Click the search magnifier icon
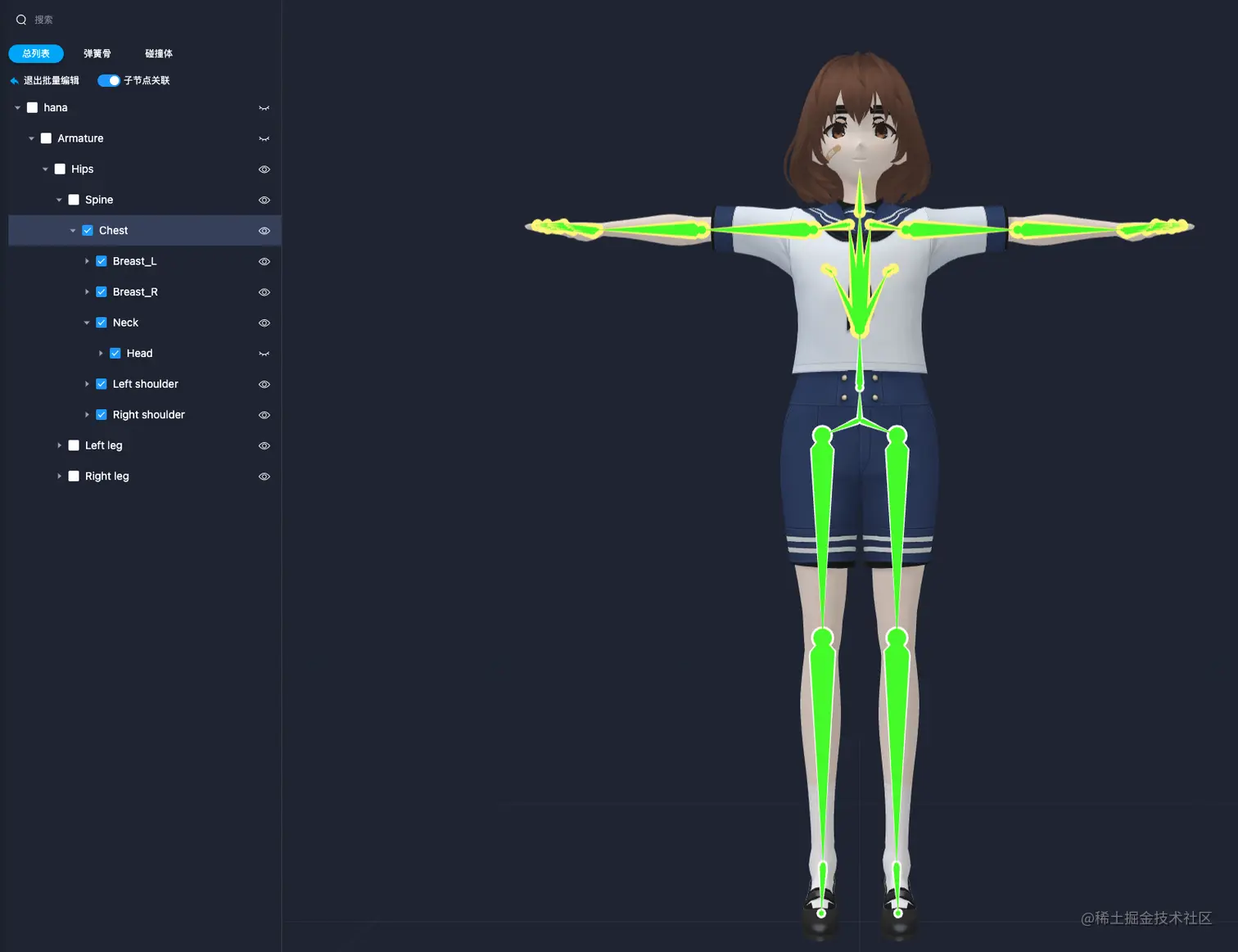This screenshot has width=1238, height=952. pos(21,20)
